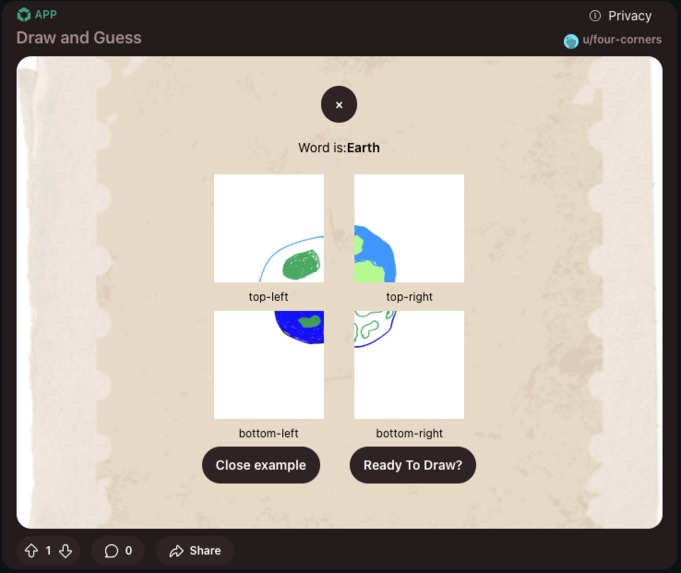Open the Privacy info link
This screenshot has height=573, width=681.
[x=620, y=16]
